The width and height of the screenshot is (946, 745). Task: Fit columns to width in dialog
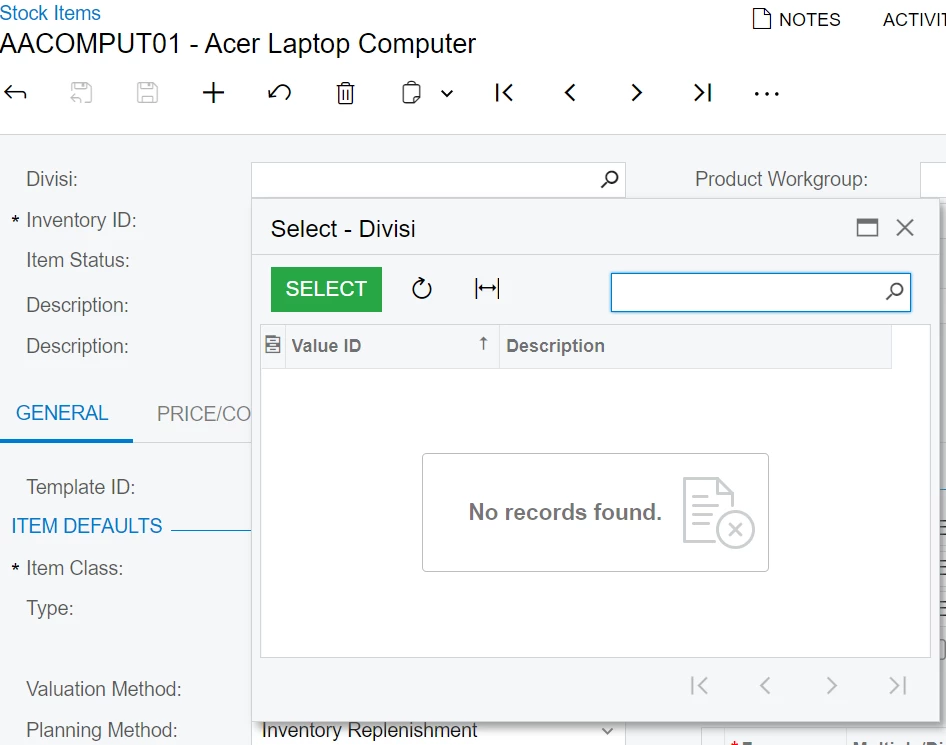pos(487,289)
